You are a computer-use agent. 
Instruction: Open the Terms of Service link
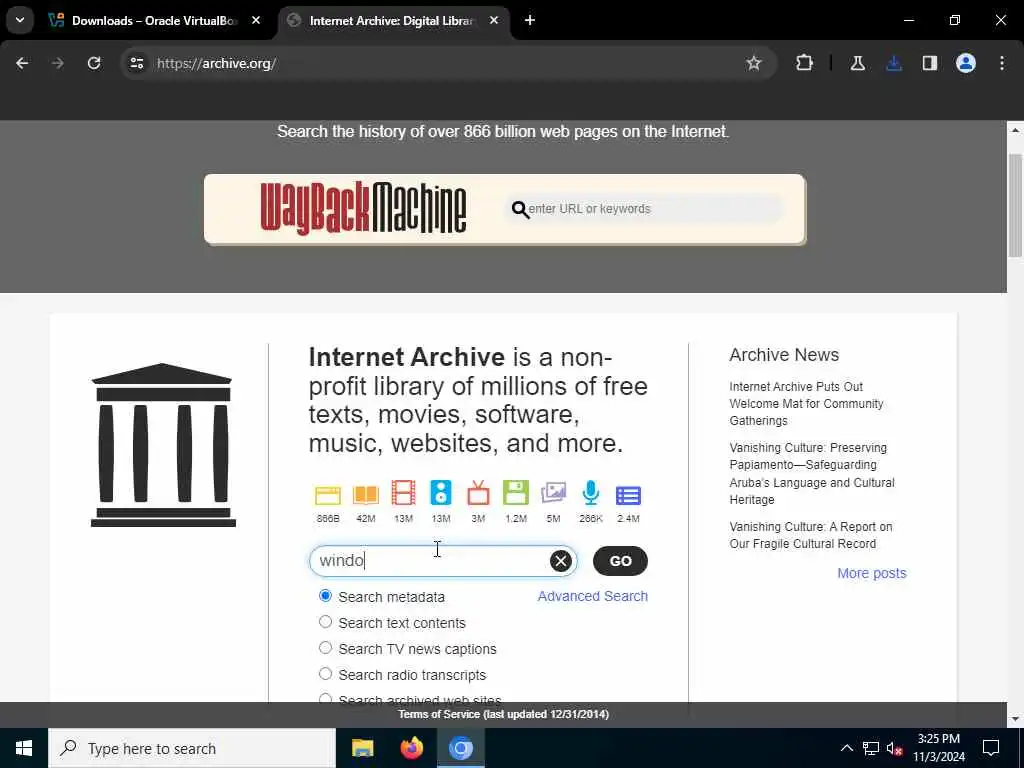[x=504, y=714]
